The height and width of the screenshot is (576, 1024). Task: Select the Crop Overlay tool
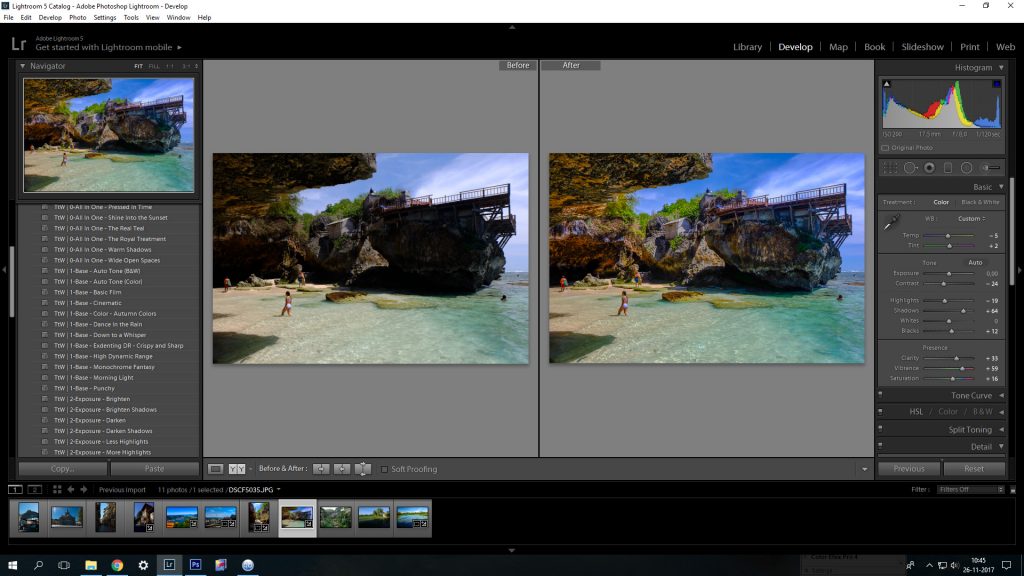[x=890, y=168]
